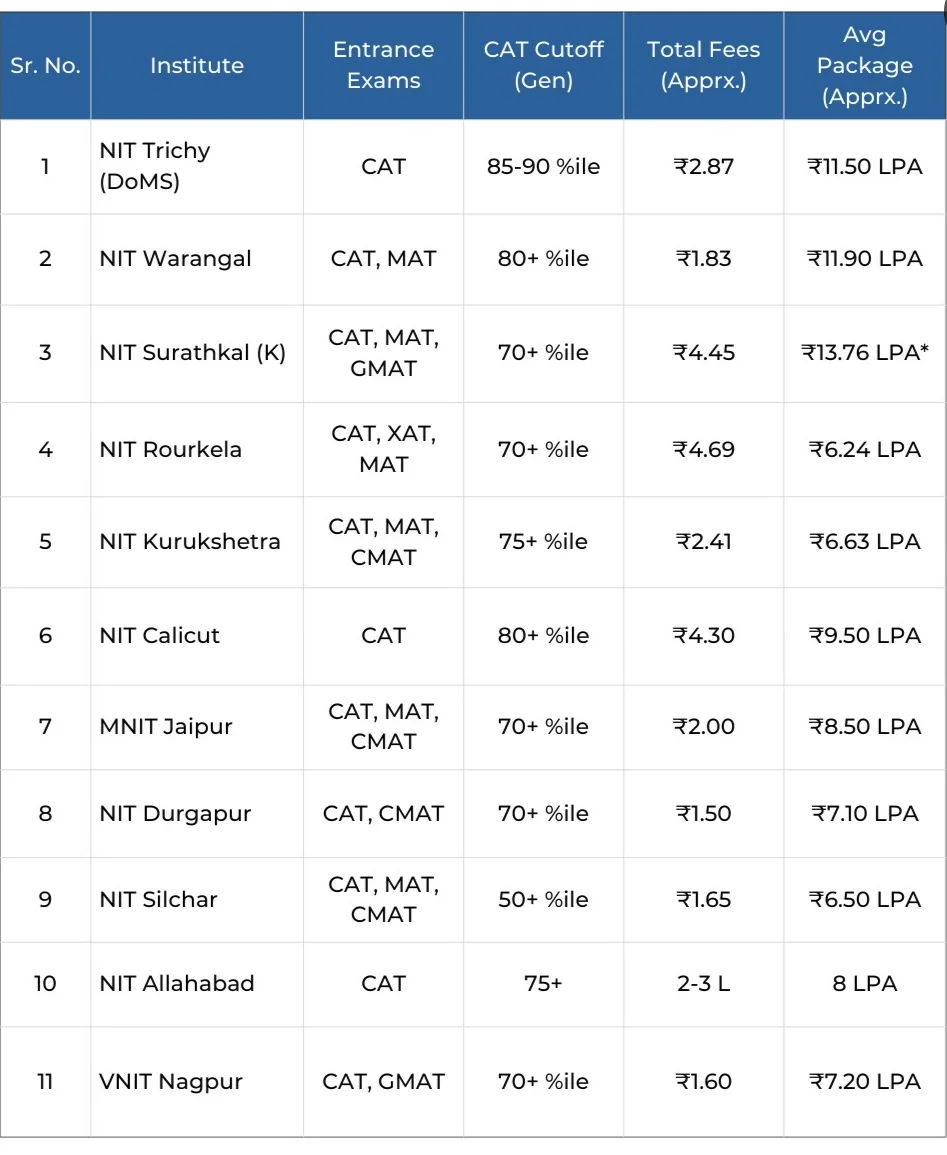Click the Institute column header
The height and width of the screenshot is (1155, 947).
point(197,66)
